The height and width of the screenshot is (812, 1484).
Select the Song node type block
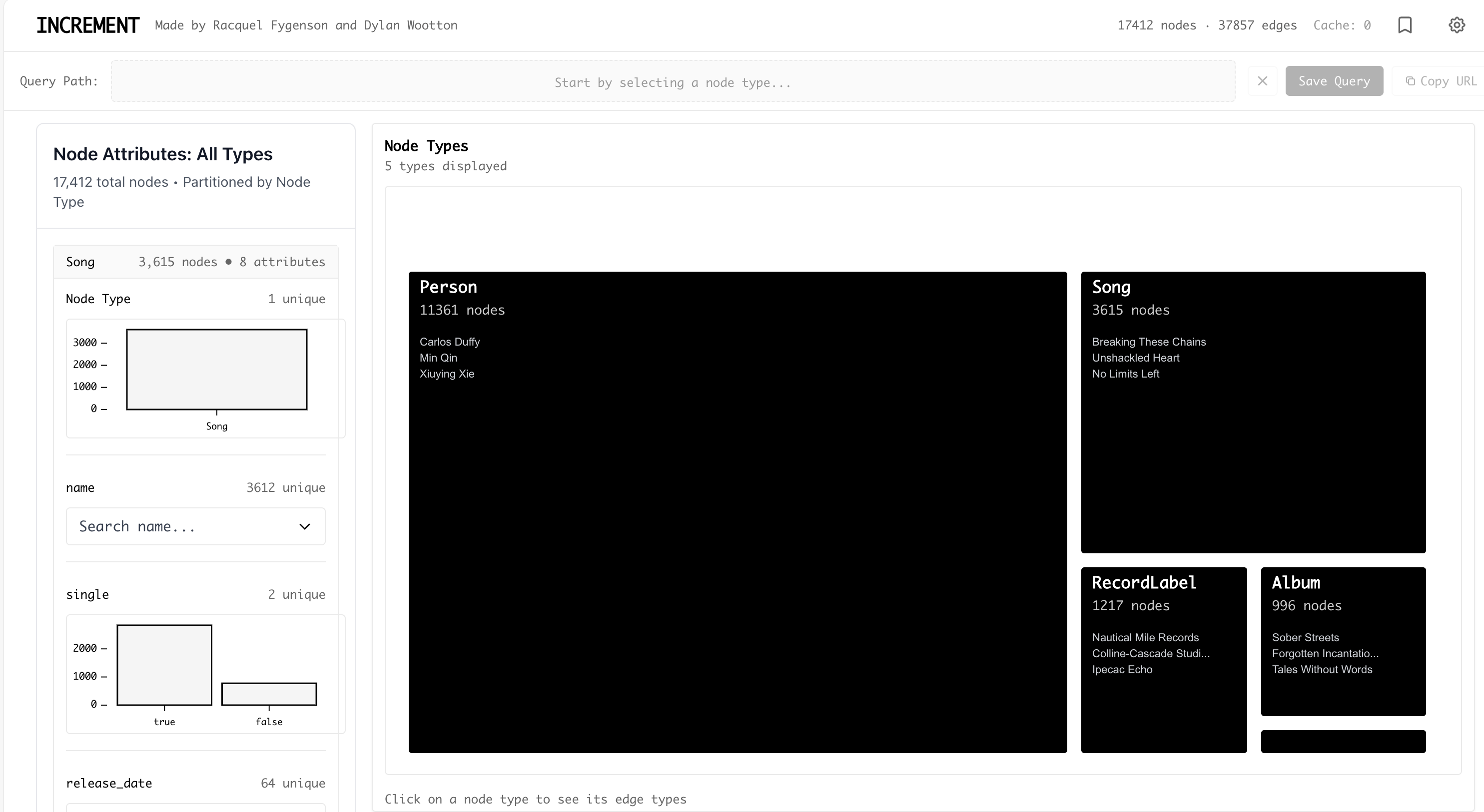coord(1253,413)
